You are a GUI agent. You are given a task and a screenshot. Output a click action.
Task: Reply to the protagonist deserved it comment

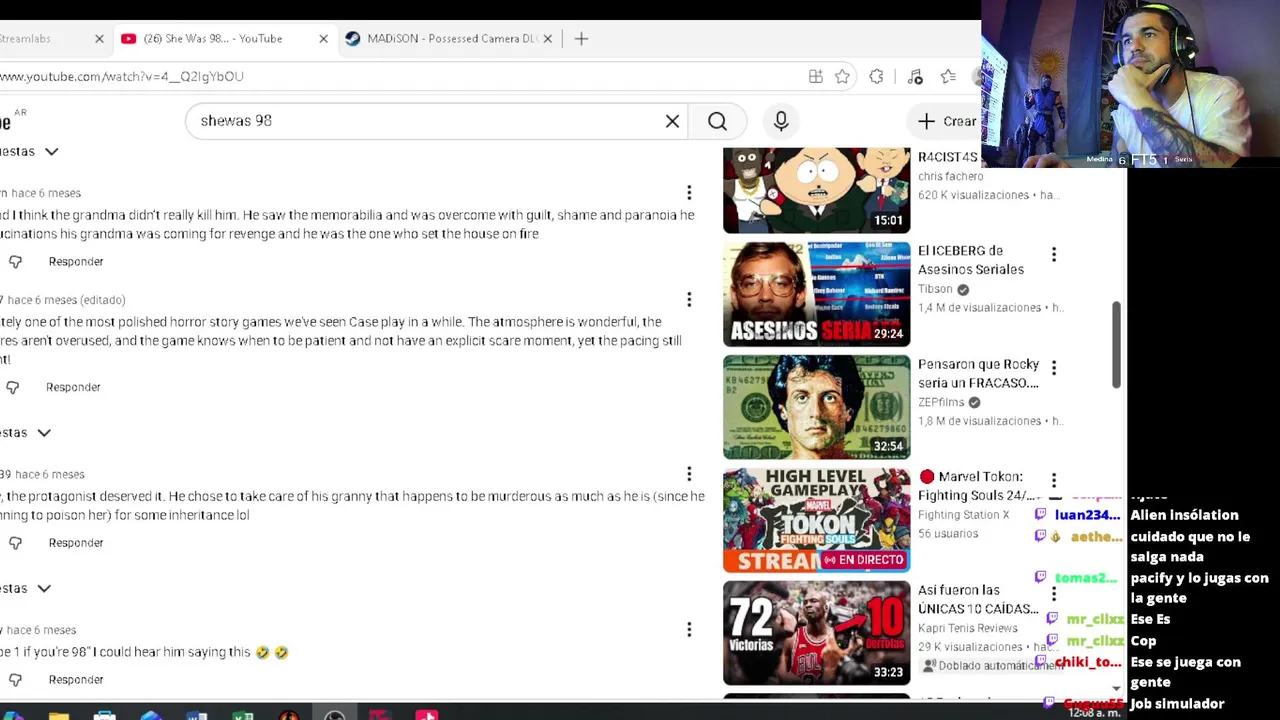point(76,543)
